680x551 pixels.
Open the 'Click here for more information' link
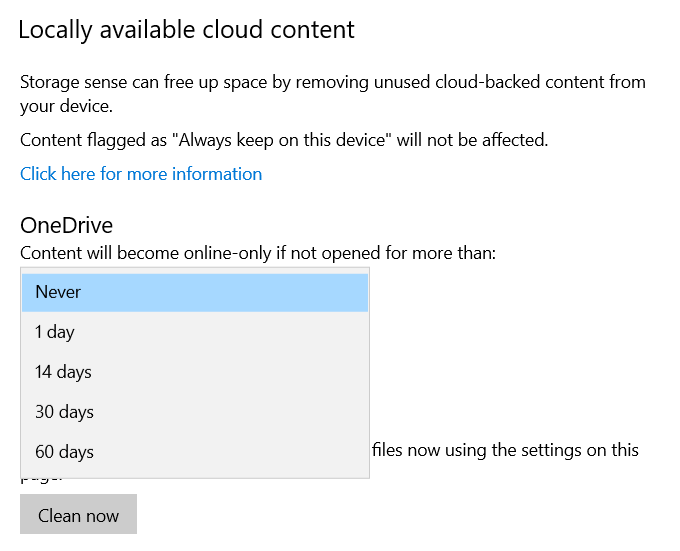tap(141, 174)
